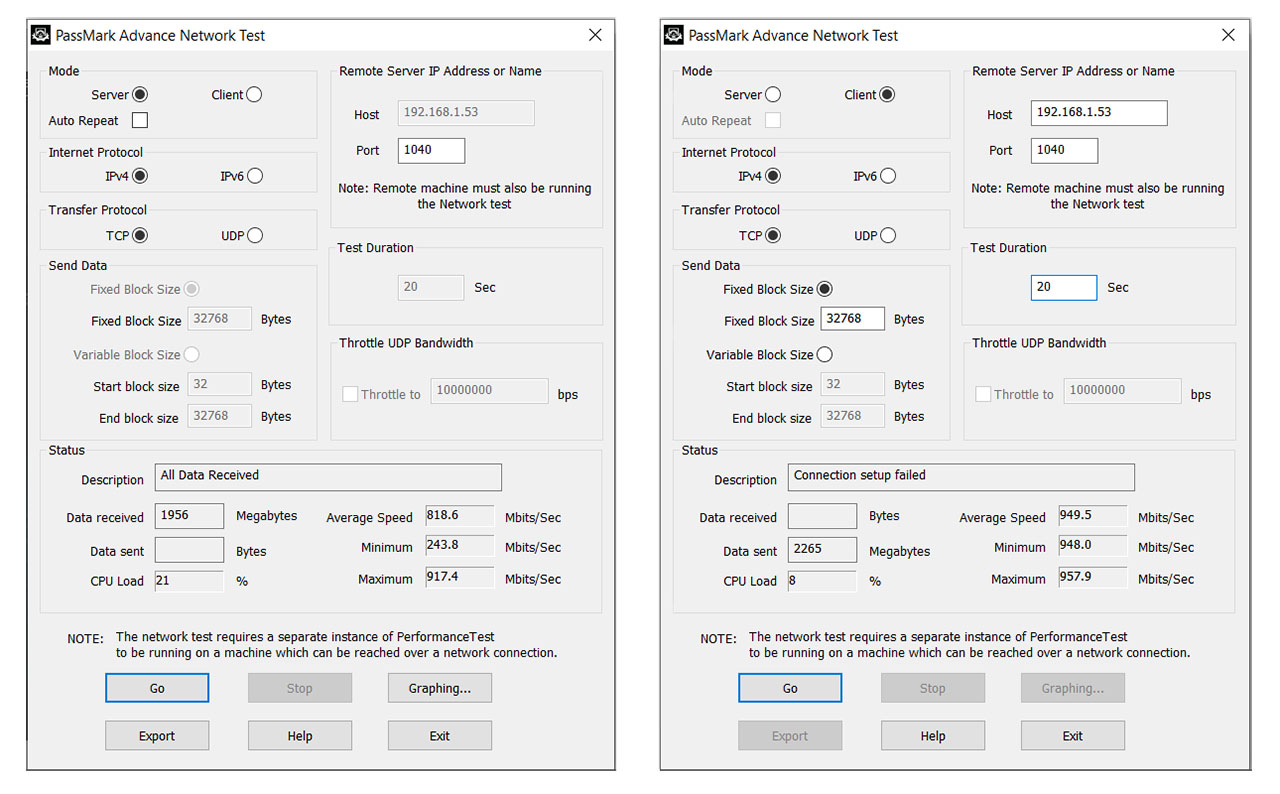The height and width of the screenshot is (794, 1280).
Task: Close the left PassMark window
Action: click(595, 35)
